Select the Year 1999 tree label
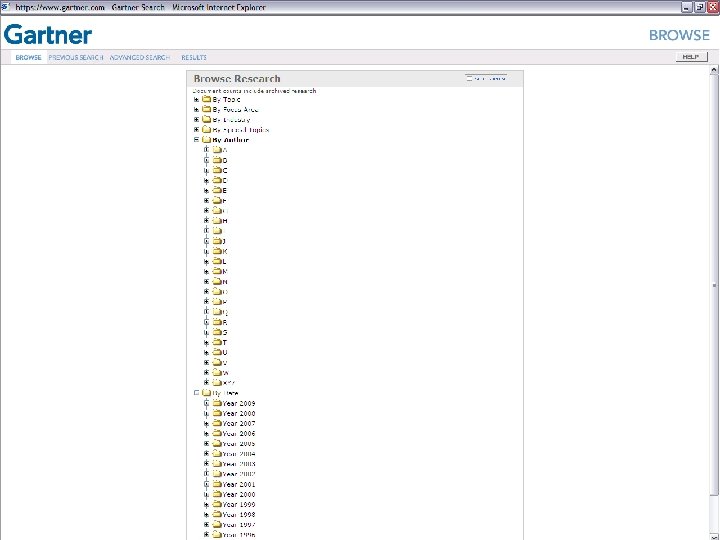 tap(239, 504)
